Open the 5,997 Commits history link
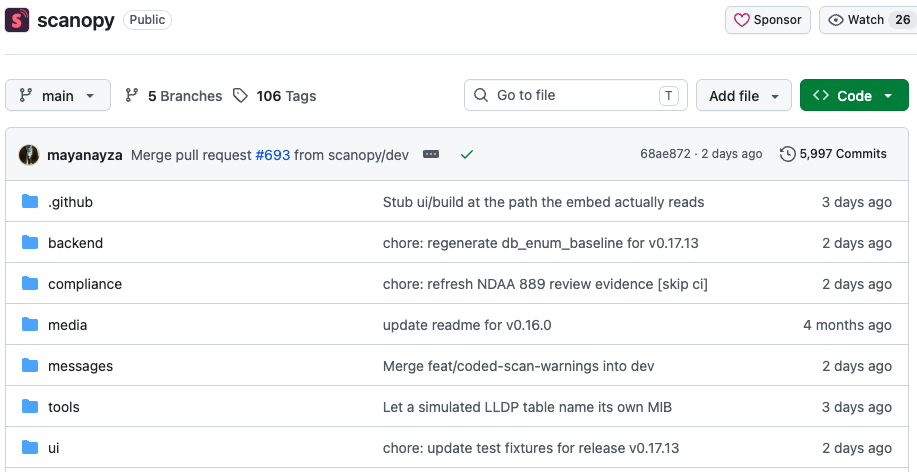The image size is (917, 472). tap(833, 154)
